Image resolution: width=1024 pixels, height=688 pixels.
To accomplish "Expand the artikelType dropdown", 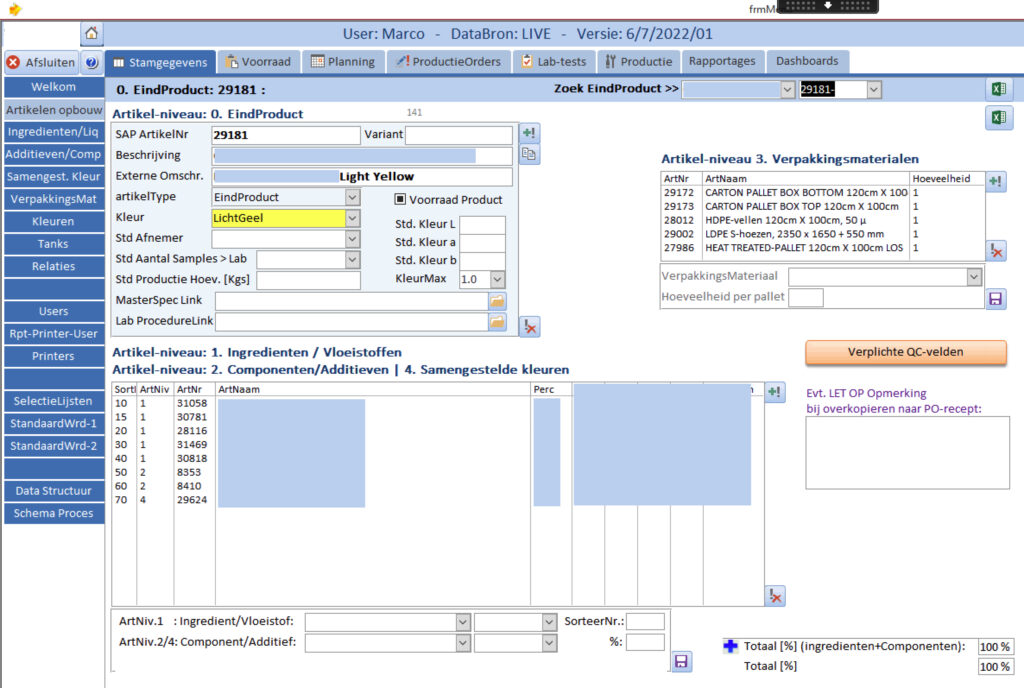I will 352,197.
